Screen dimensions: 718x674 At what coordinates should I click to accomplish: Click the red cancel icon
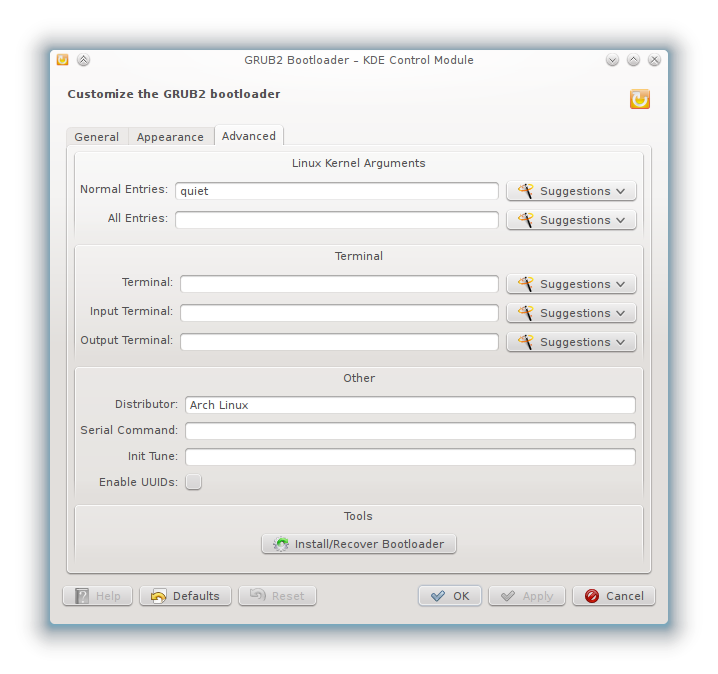[x=592, y=596]
